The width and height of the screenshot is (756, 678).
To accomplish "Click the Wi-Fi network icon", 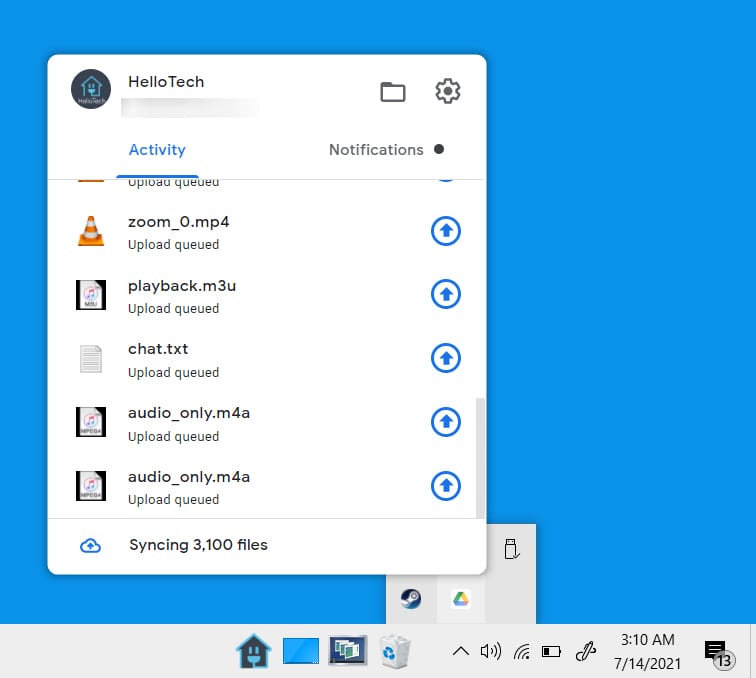I will [x=522, y=652].
